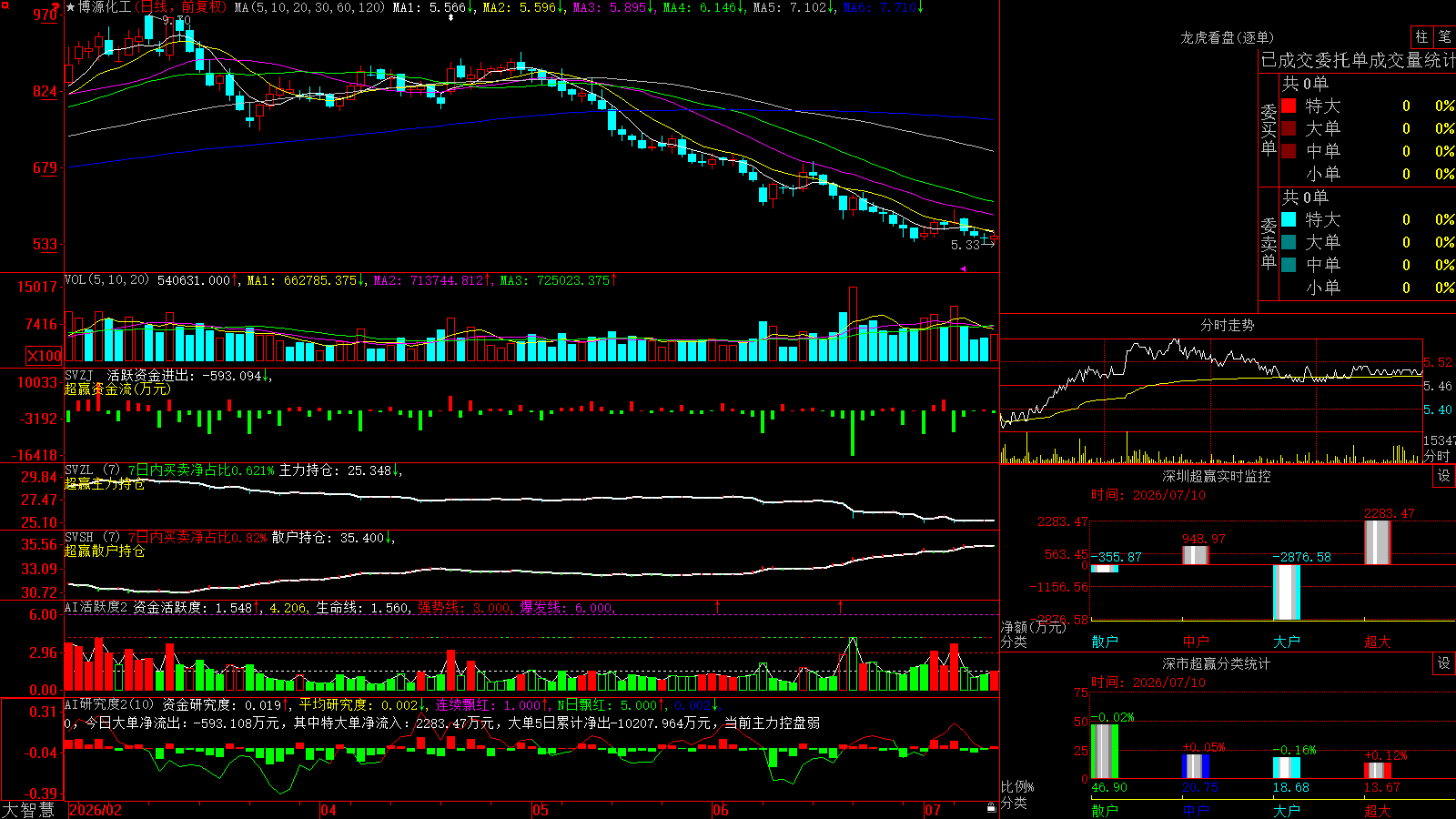Click the AI研究度2(10) indicator name

[x=109, y=704]
